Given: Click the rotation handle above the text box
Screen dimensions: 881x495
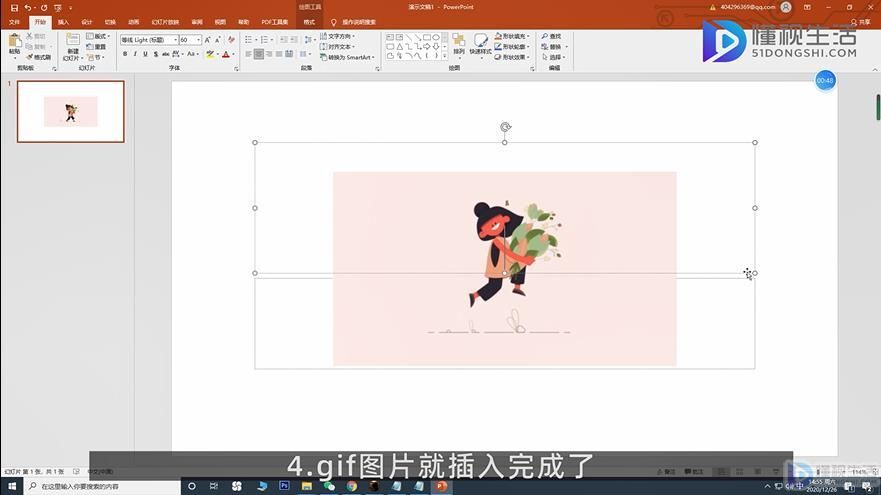Looking at the screenshot, I should point(505,127).
